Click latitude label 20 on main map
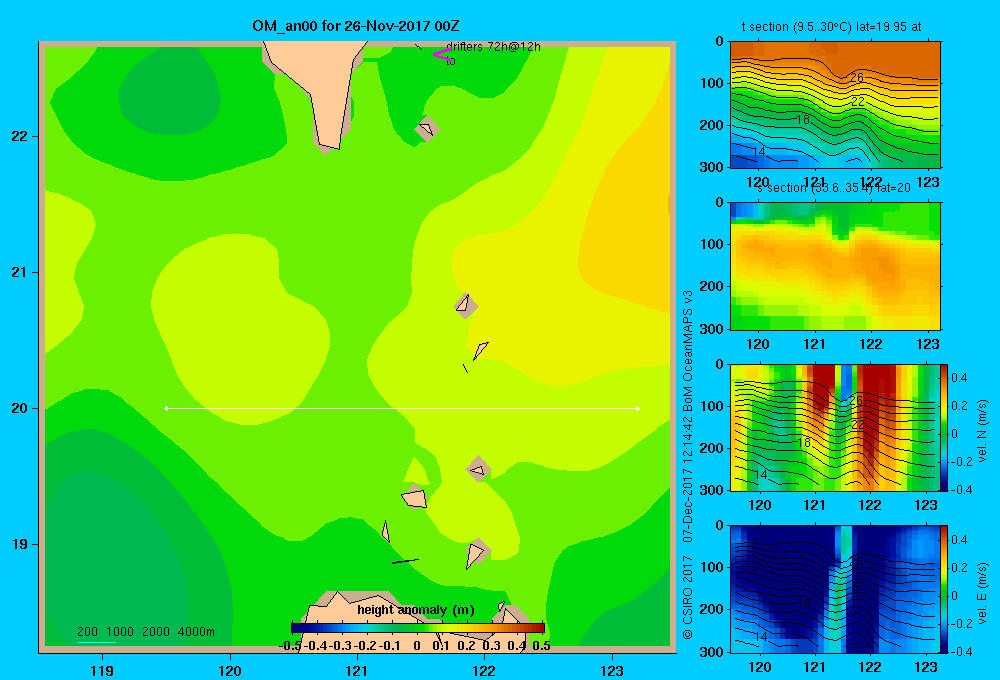 [20, 408]
